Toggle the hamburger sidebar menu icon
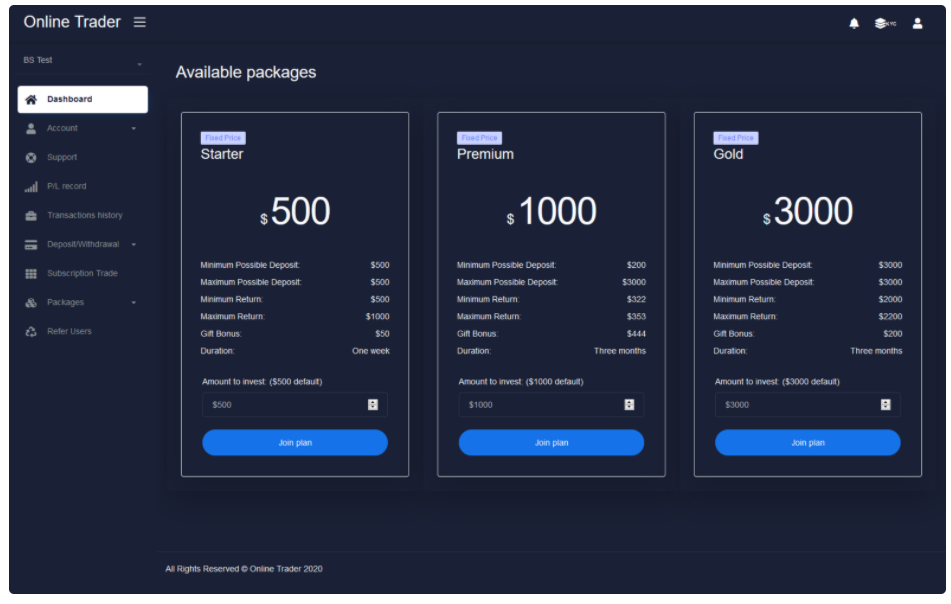951x604 pixels. (x=139, y=22)
